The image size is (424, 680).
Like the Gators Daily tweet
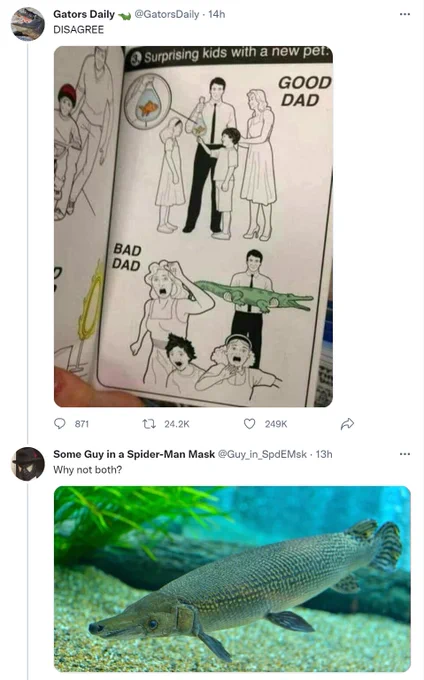pyautogui.click(x=249, y=424)
